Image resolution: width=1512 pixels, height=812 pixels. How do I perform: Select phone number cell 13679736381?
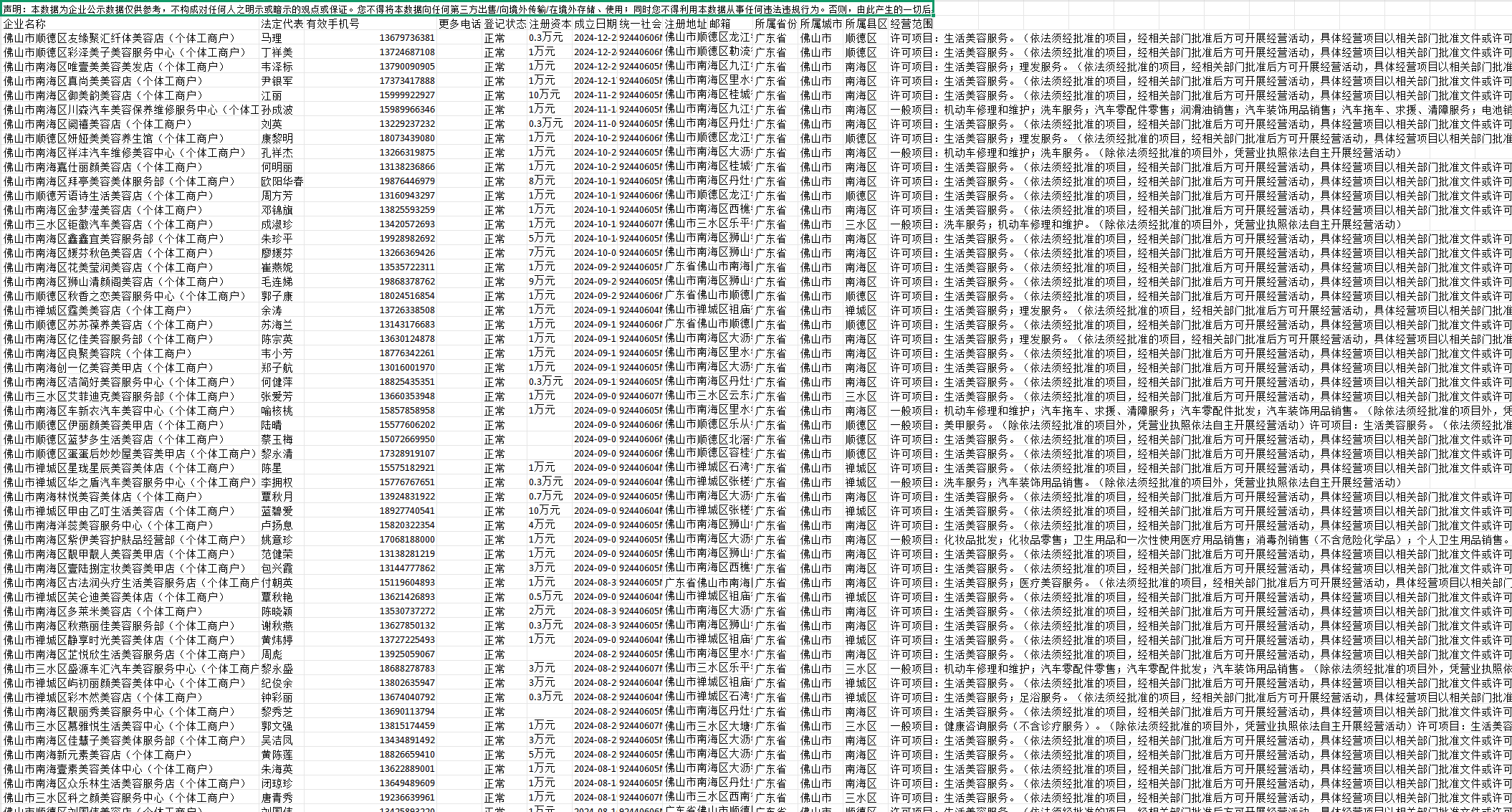406,38
